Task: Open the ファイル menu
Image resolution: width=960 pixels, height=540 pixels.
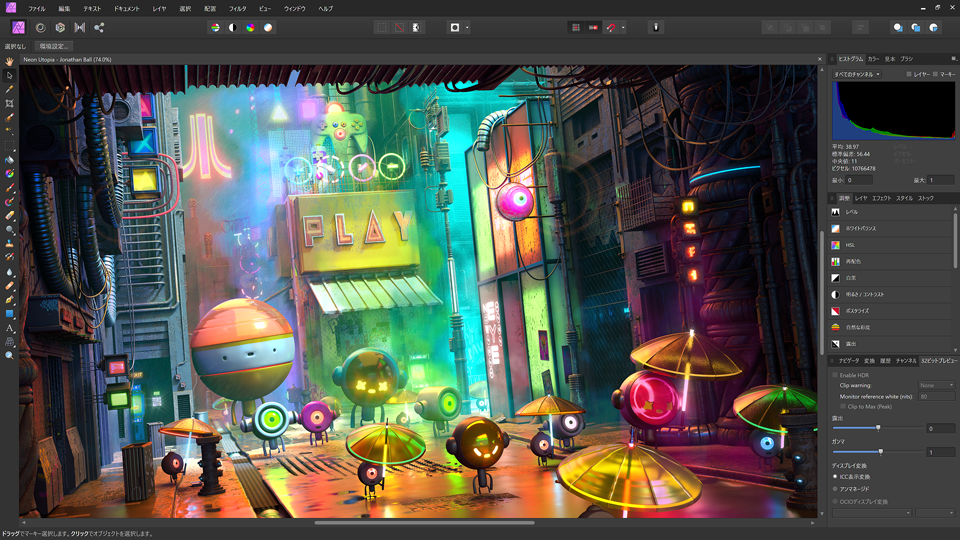Action: click(36, 9)
